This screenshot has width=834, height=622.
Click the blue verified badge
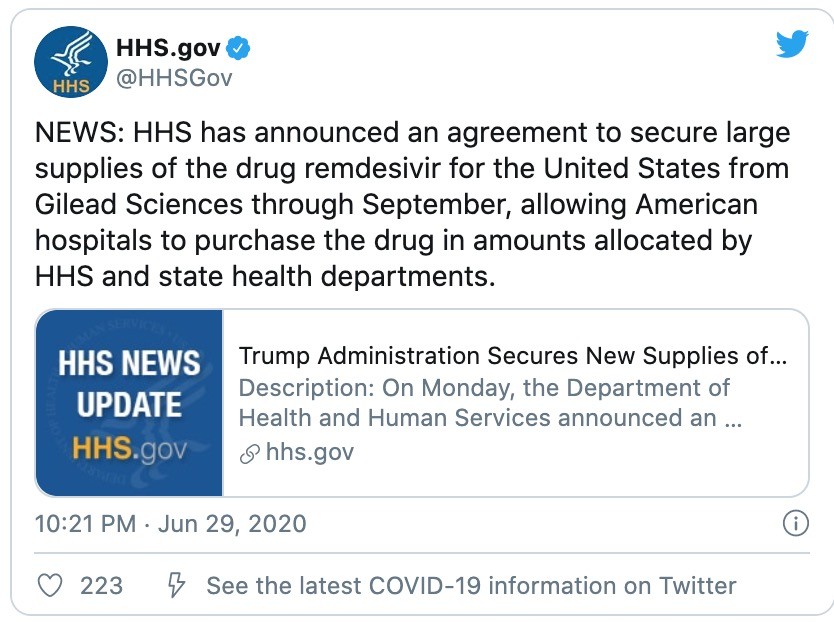pyautogui.click(x=238, y=48)
